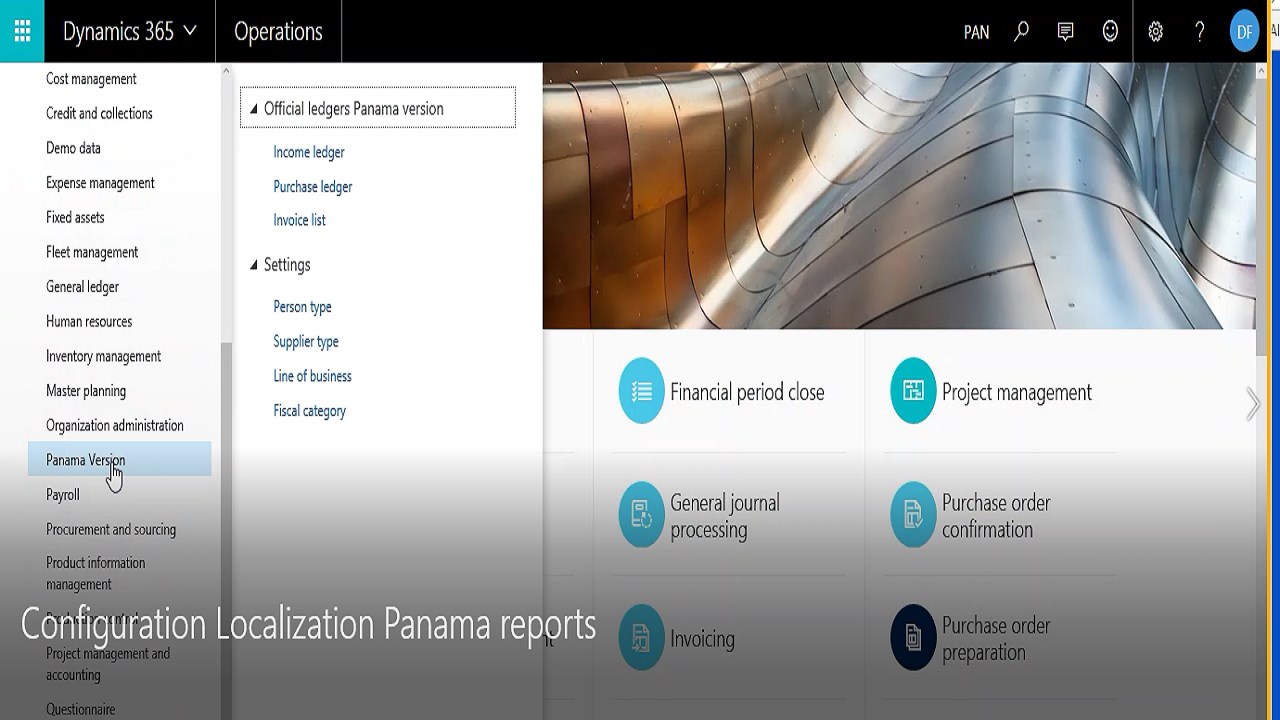Select Demo data module
Image resolution: width=1280 pixels, height=720 pixels.
73,148
